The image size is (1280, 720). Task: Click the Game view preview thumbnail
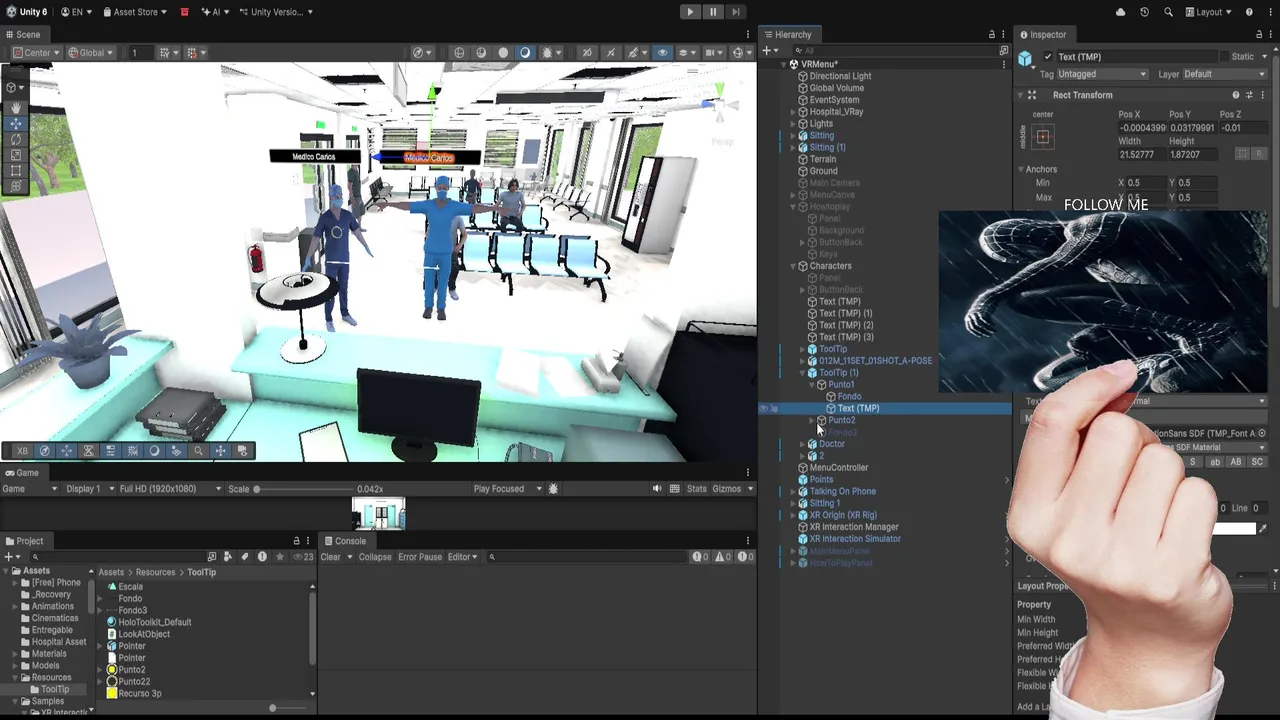(378, 514)
